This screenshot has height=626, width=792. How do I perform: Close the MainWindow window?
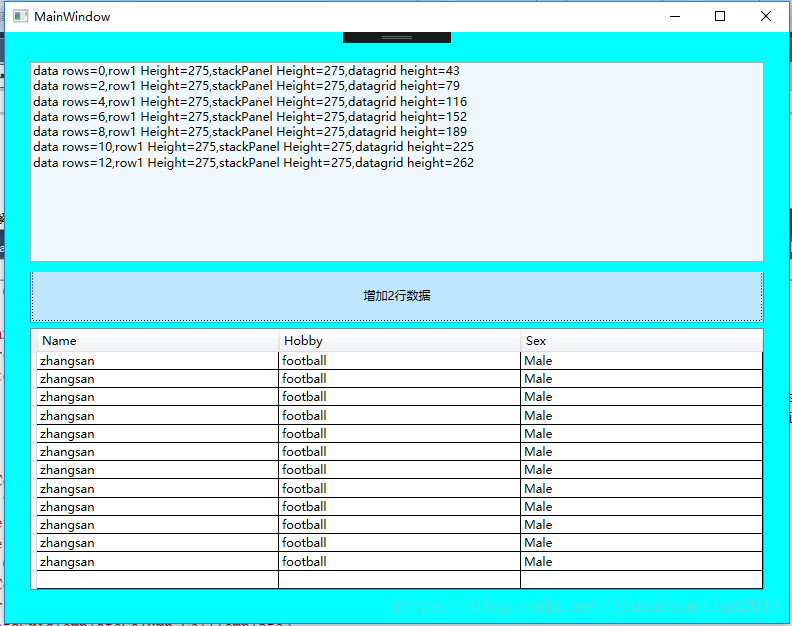[766, 16]
